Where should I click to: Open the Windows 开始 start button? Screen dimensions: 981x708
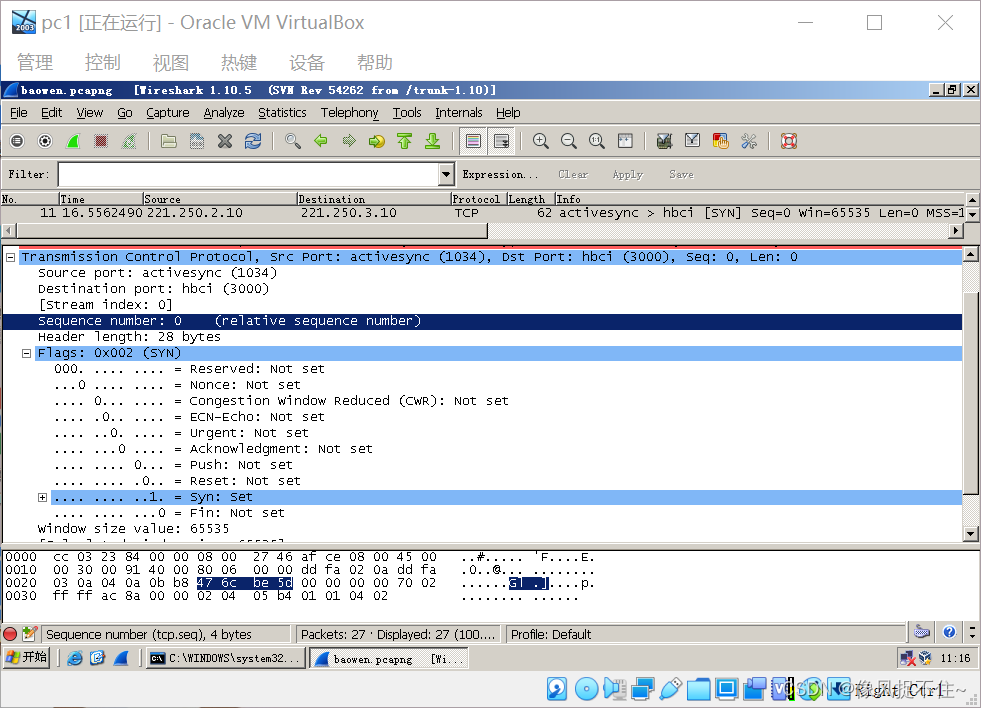[26, 657]
